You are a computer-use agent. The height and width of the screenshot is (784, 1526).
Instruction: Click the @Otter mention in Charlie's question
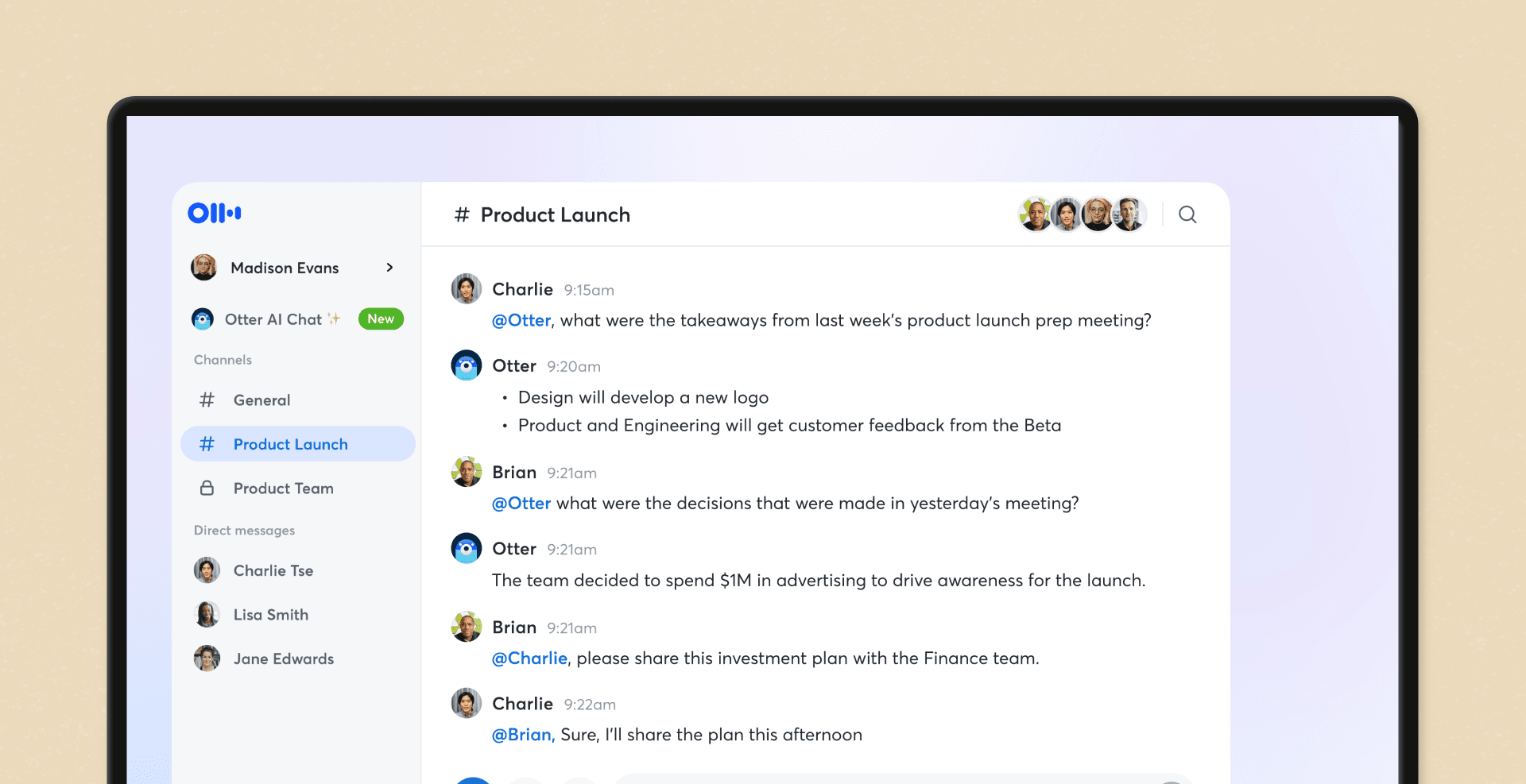pos(521,320)
